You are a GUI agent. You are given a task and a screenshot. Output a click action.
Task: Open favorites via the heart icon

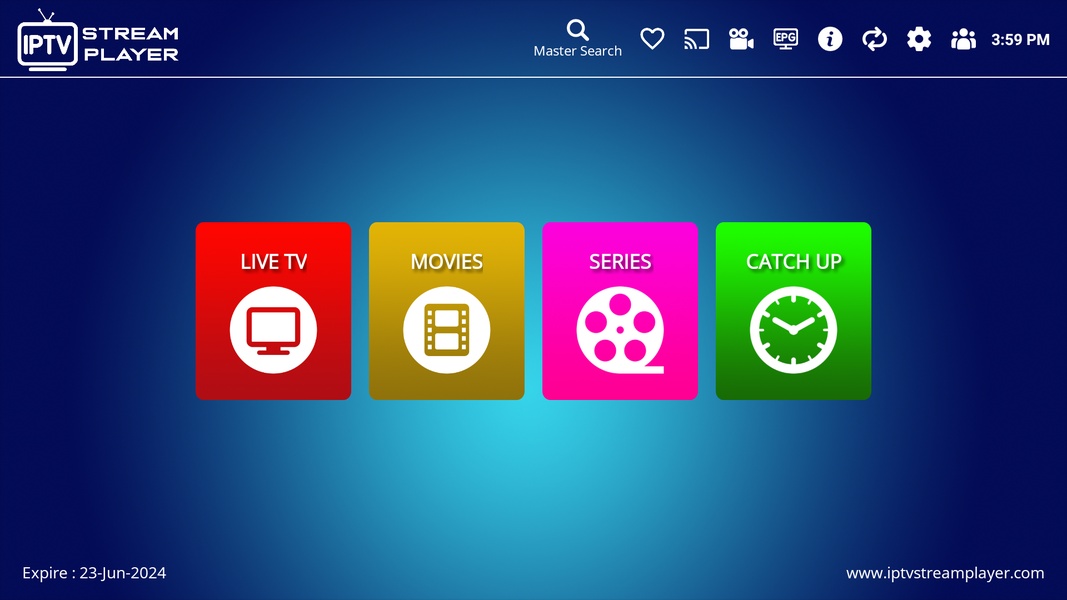coord(652,39)
